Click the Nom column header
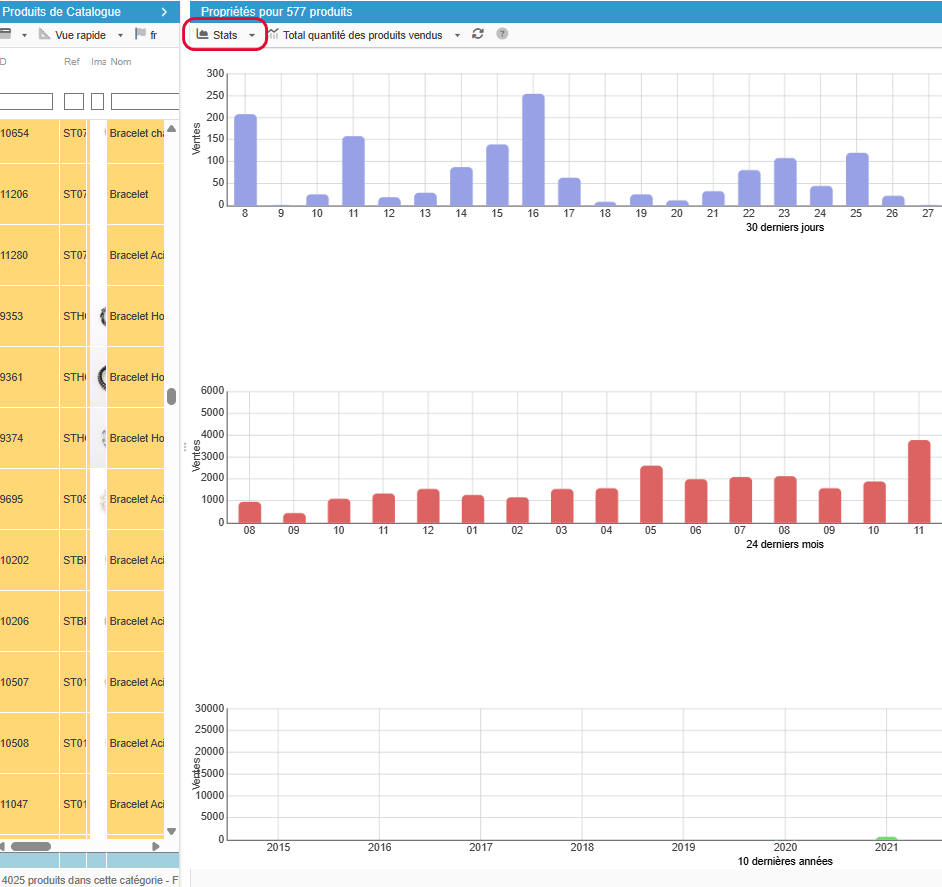 point(121,62)
